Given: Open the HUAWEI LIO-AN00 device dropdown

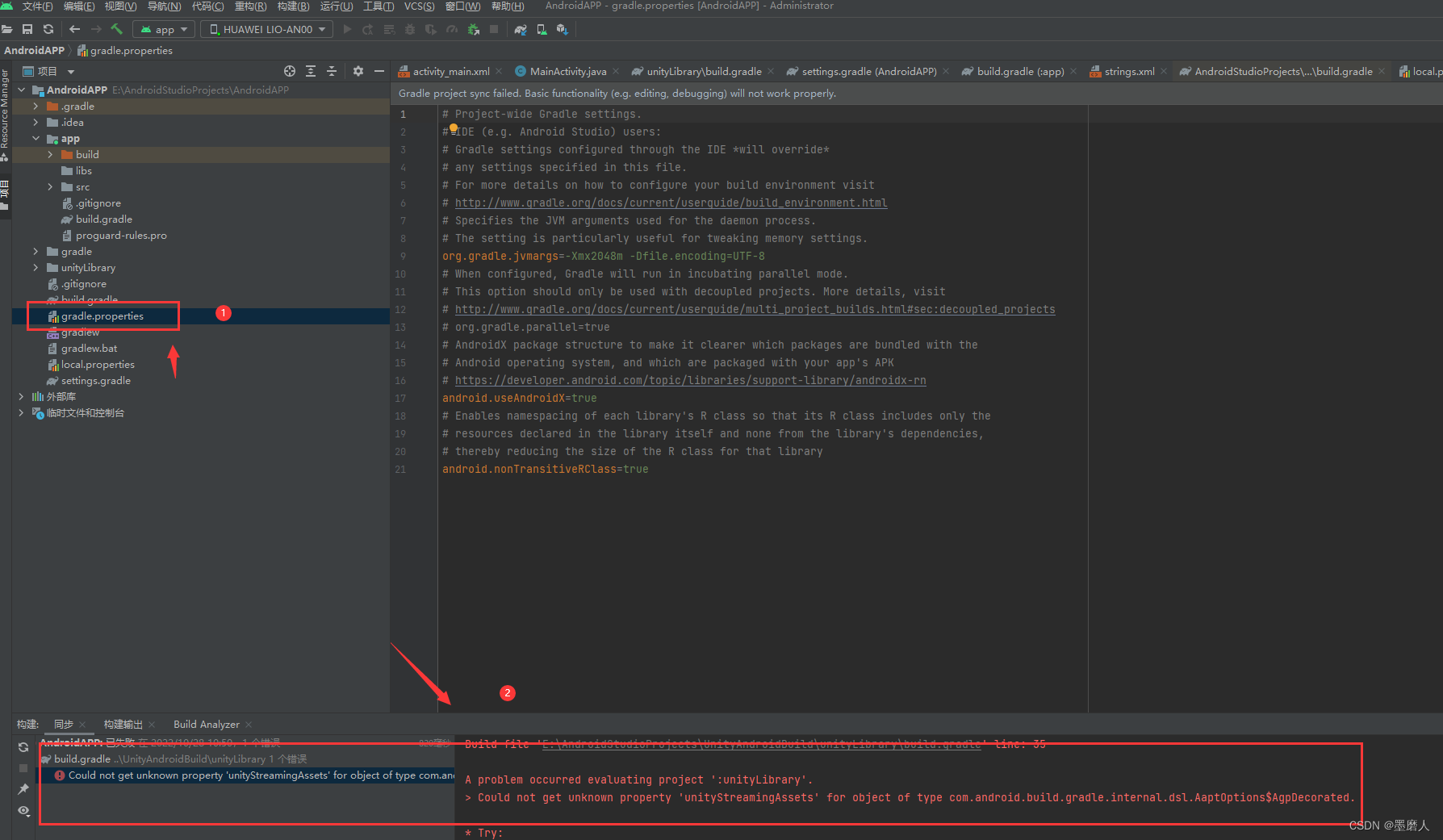Looking at the screenshot, I should [266, 29].
